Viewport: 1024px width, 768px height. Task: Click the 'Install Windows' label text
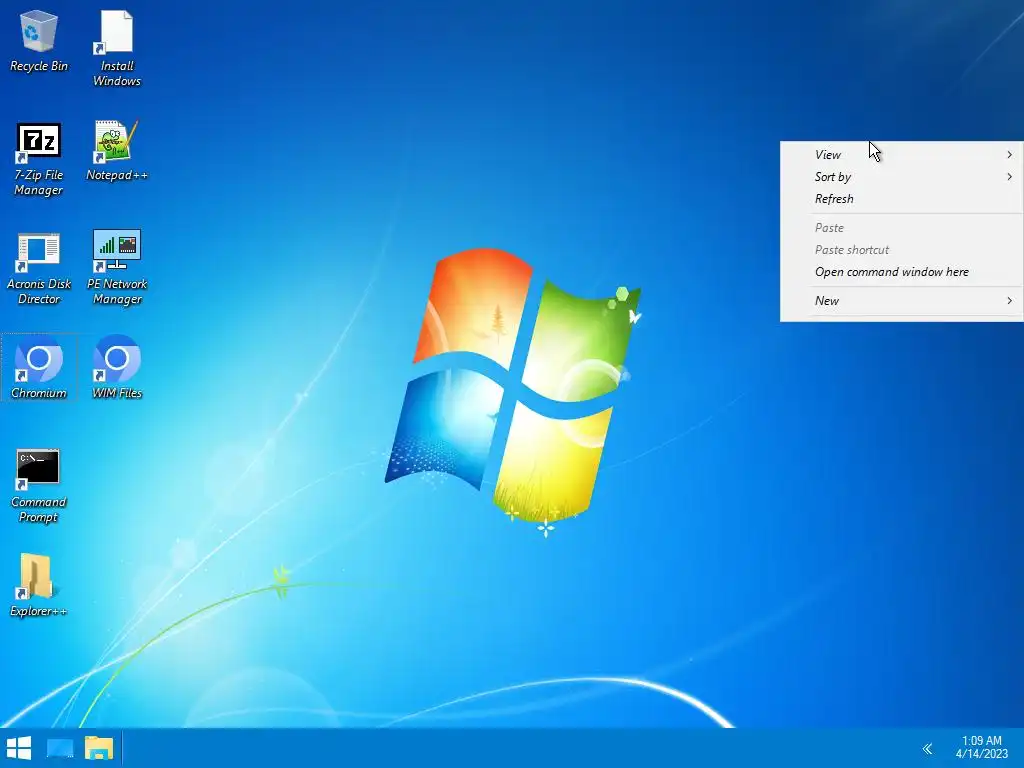click(x=117, y=73)
